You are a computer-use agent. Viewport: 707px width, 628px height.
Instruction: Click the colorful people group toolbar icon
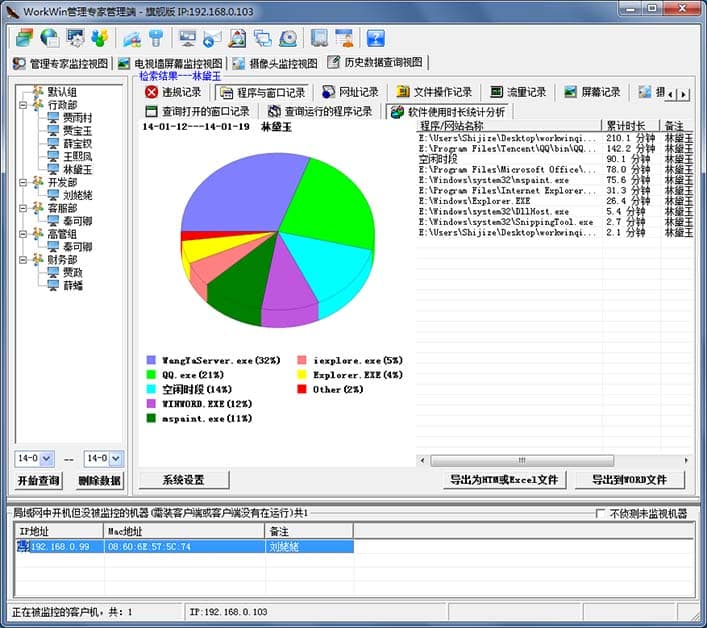pyautogui.click(x=100, y=38)
